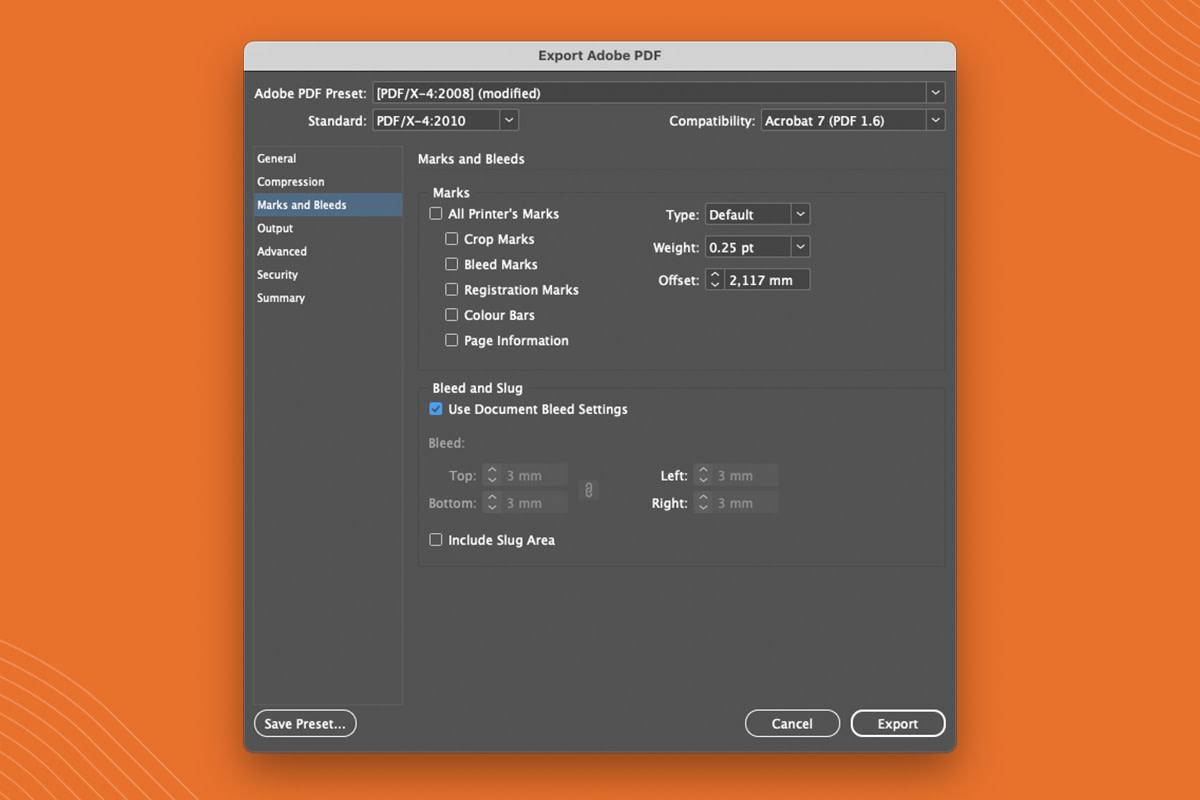This screenshot has height=800, width=1200.
Task: Click the Bottom bleed stepper arrows
Action: (491, 503)
